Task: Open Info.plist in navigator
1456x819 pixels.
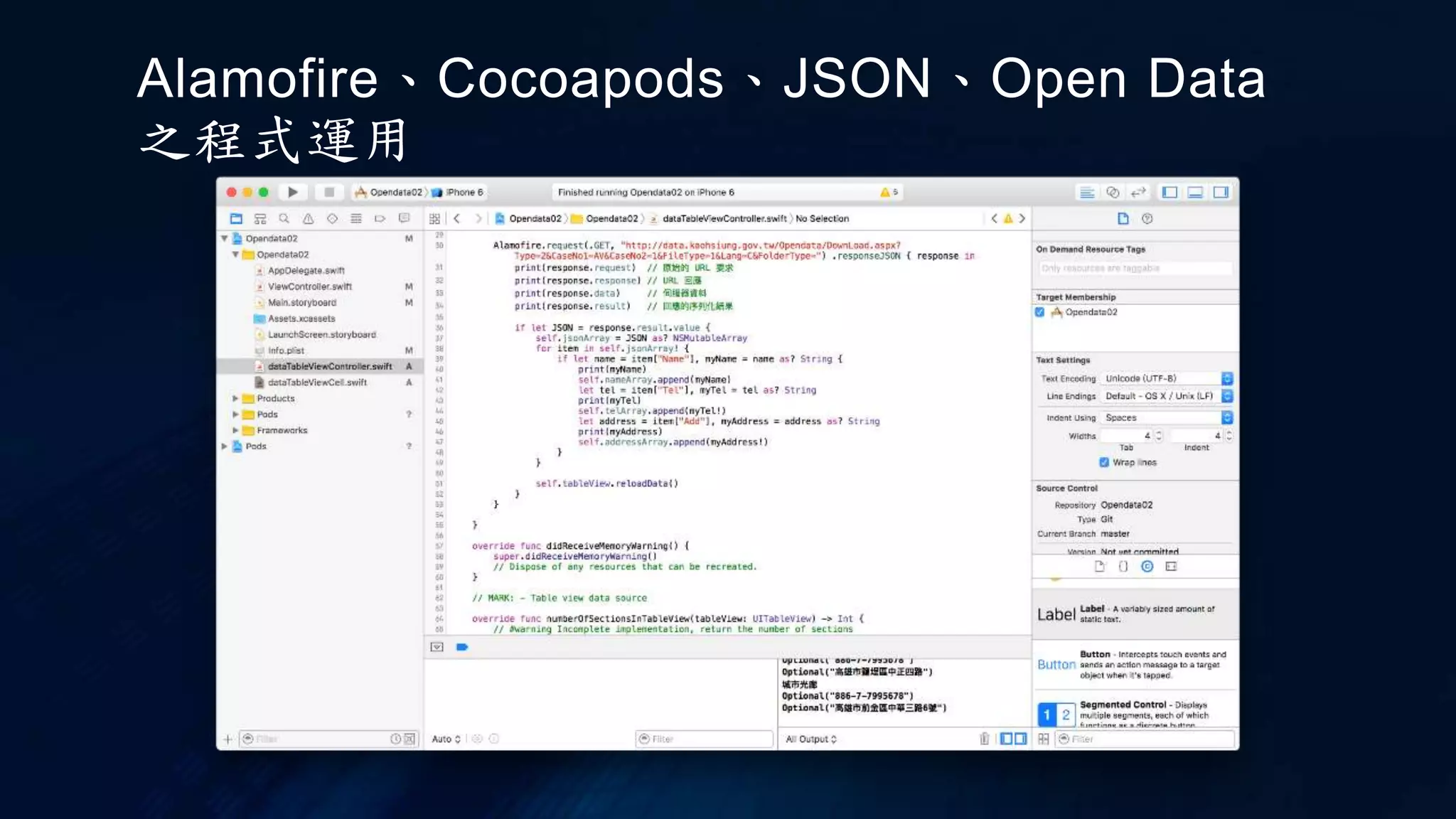Action: (x=285, y=350)
